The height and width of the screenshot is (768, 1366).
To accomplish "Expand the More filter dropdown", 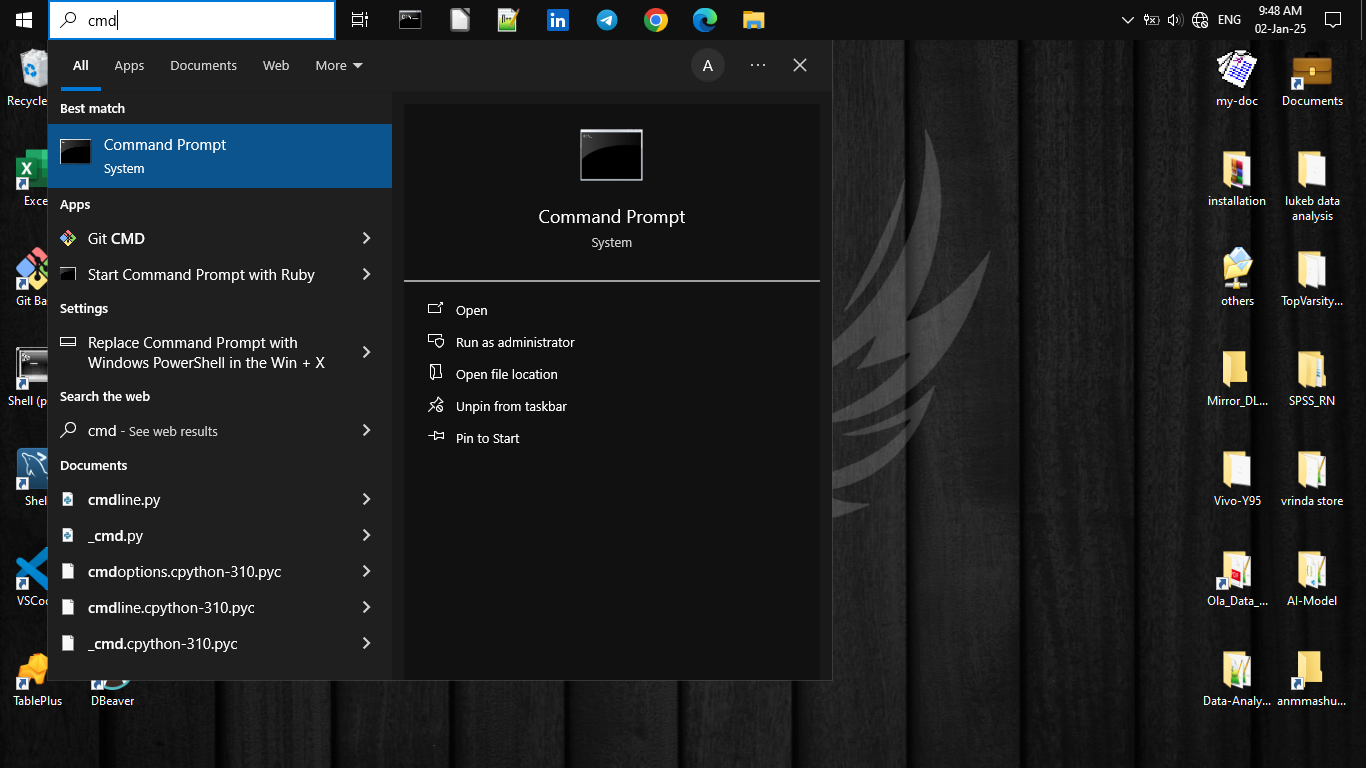I will pyautogui.click(x=339, y=66).
